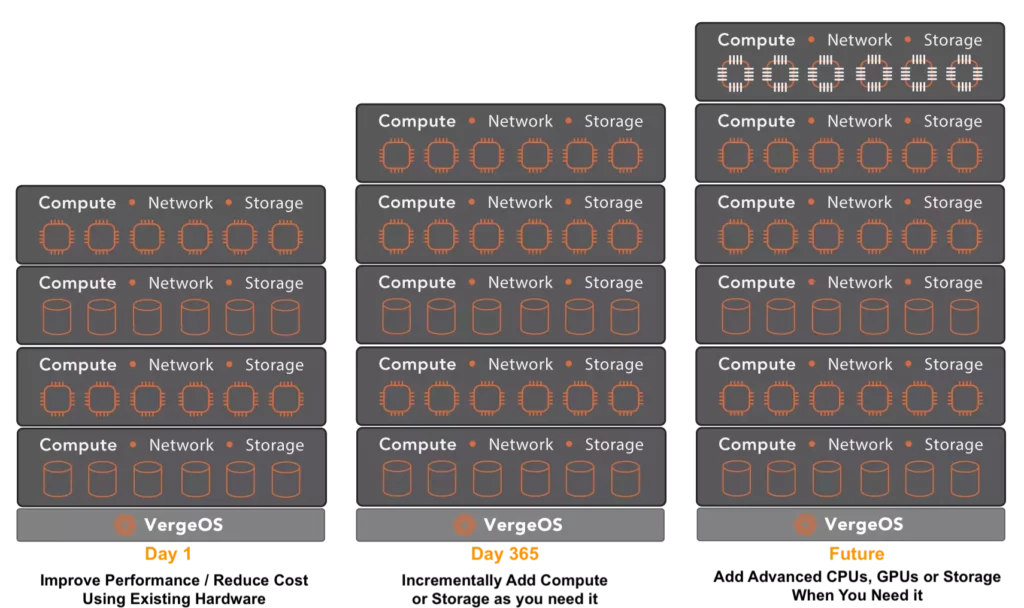Image resolution: width=1024 pixels, height=608 pixels.
Task: Click "When You Need it" caption line
Action: coord(857,596)
